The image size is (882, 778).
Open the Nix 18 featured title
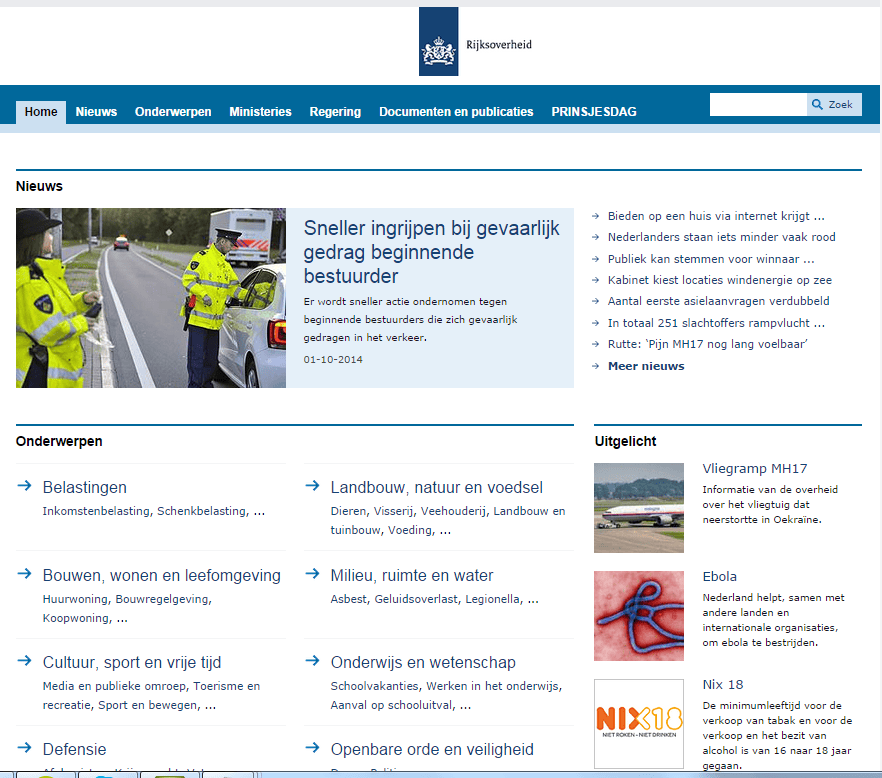pos(723,685)
